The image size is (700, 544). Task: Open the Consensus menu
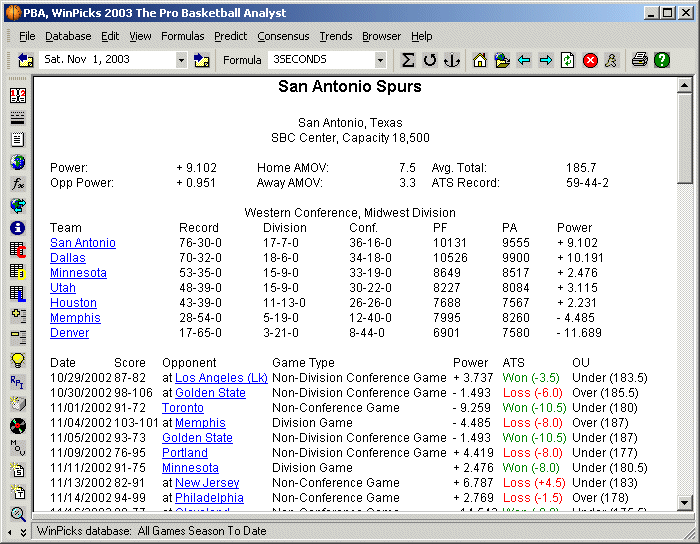click(x=283, y=36)
